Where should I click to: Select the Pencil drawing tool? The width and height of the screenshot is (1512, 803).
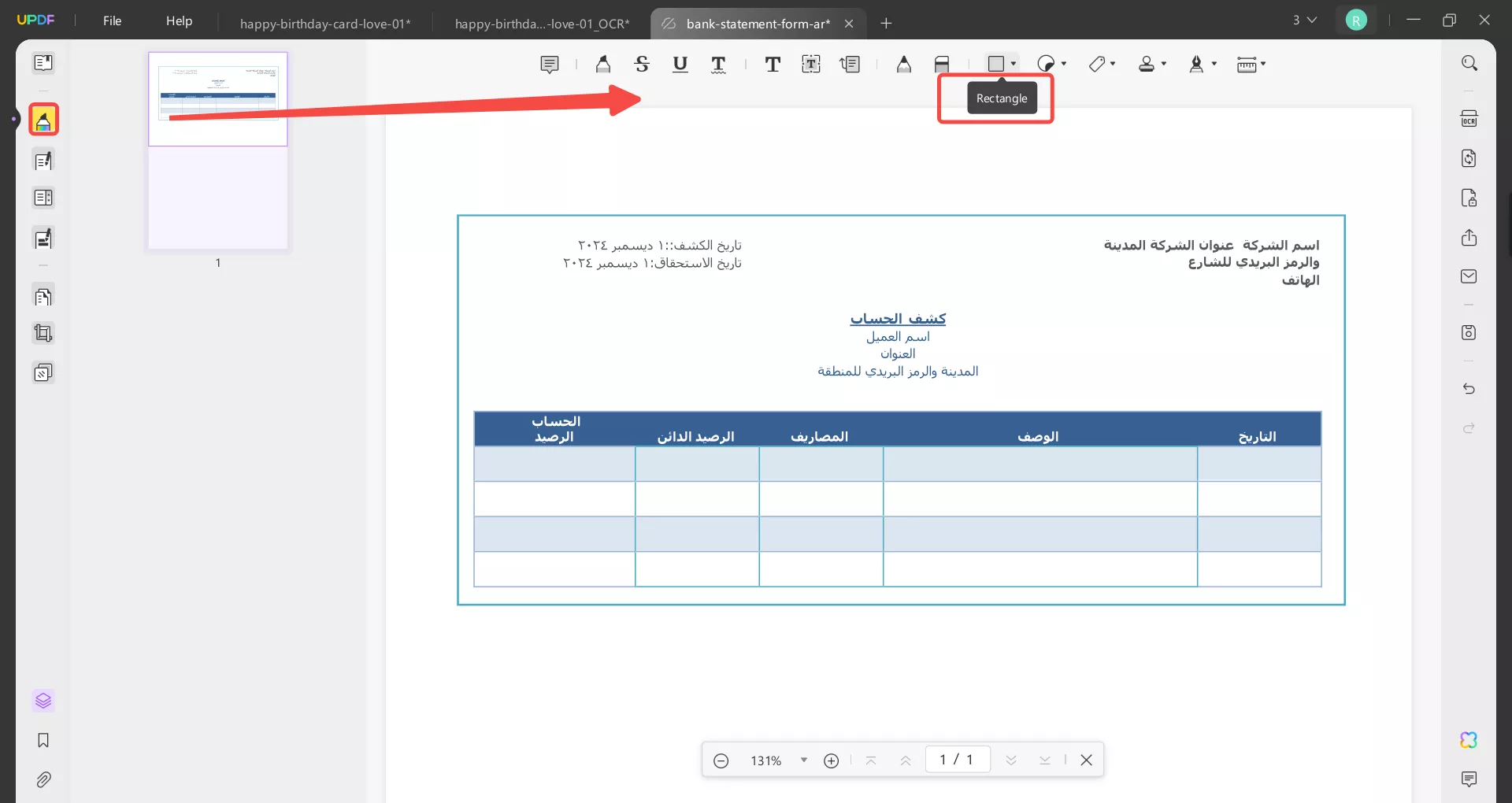click(904, 64)
